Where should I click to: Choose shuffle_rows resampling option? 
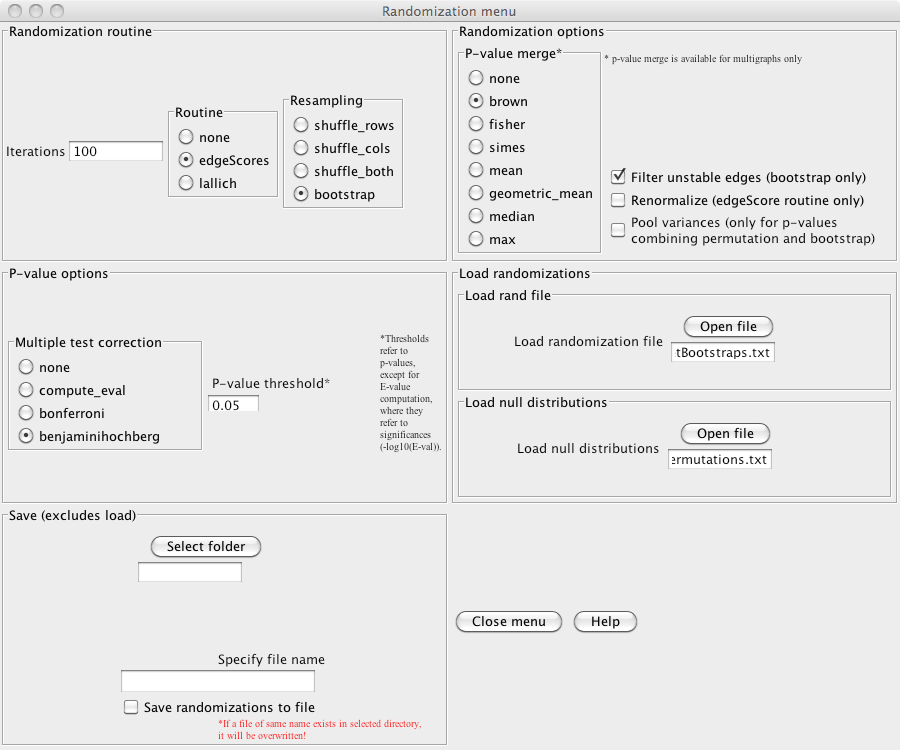click(301, 126)
